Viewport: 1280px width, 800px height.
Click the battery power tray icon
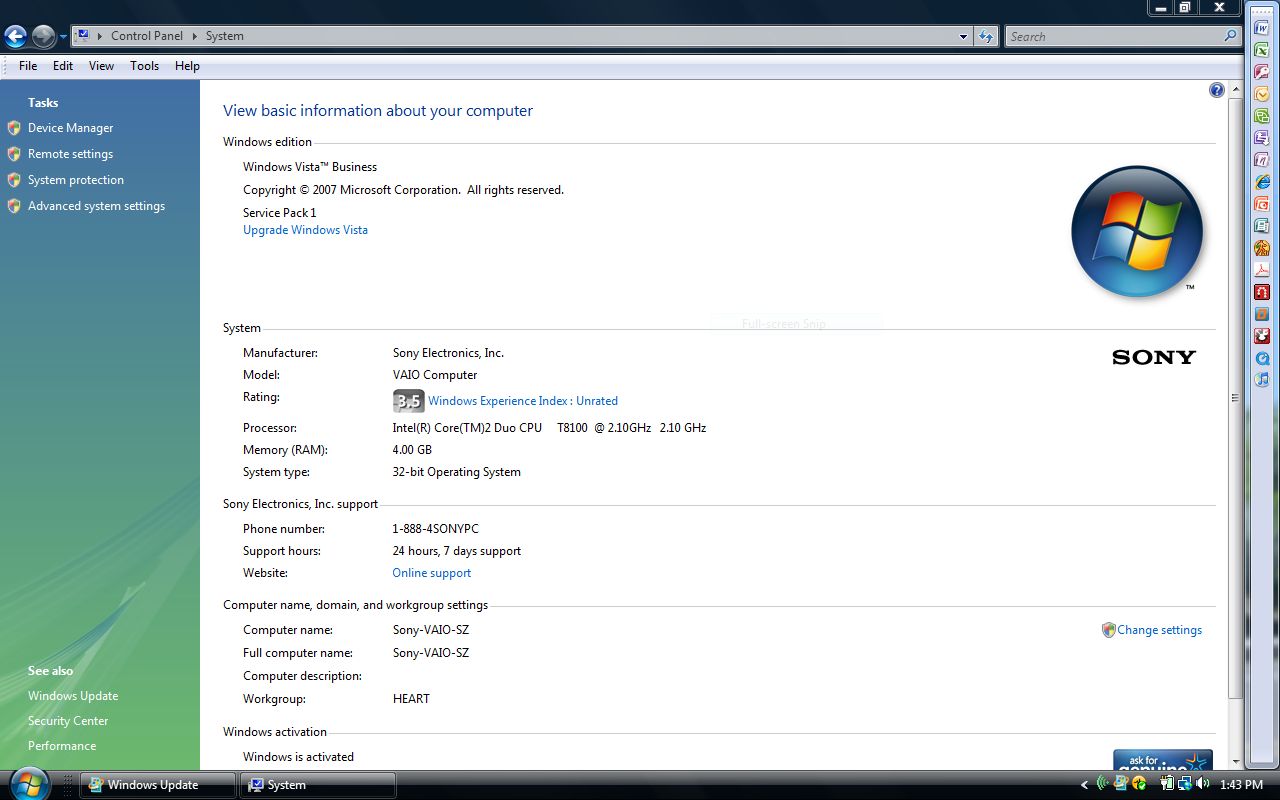tap(1167, 784)
